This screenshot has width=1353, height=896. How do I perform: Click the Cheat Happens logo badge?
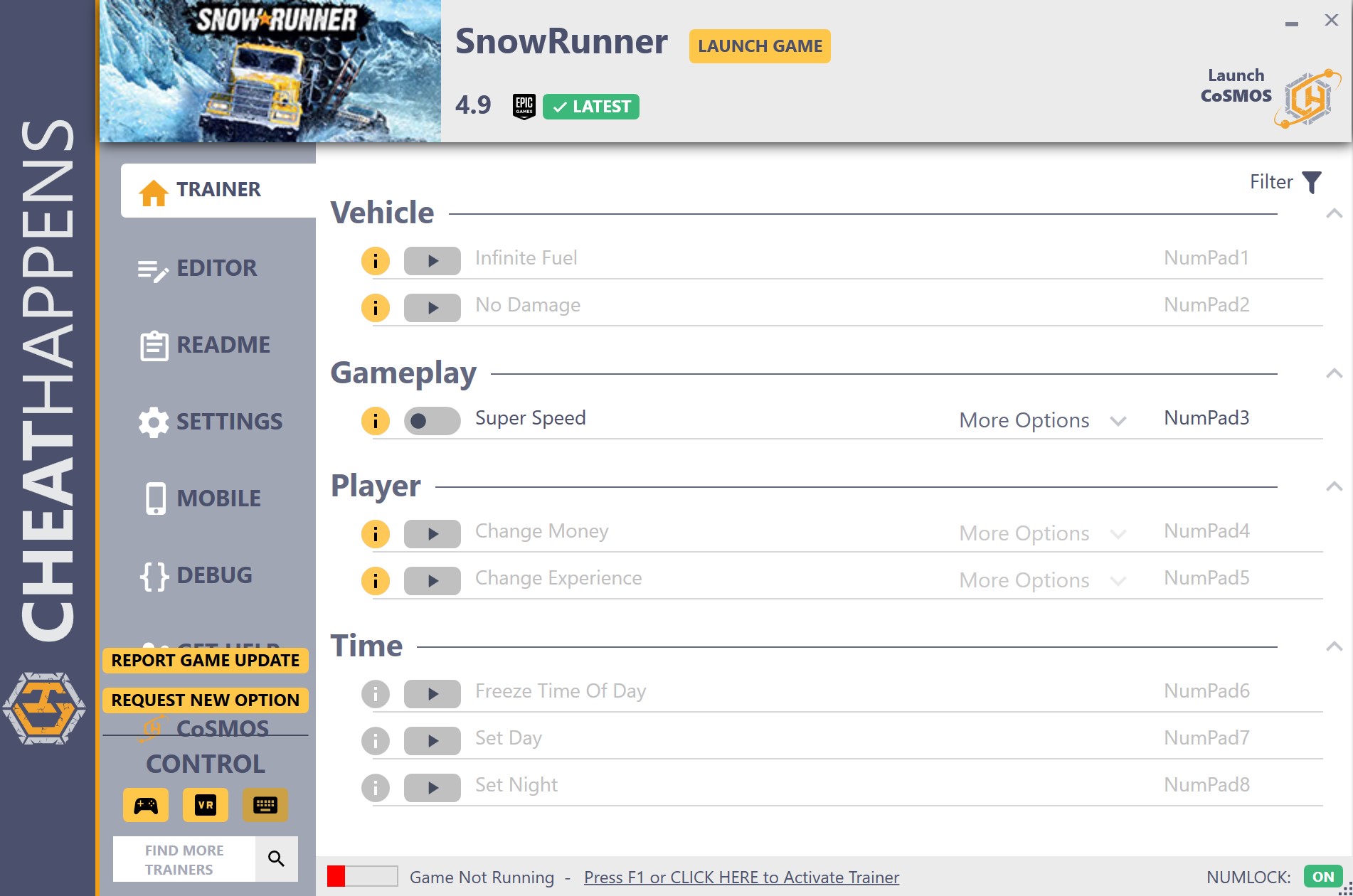pos(44,708)
